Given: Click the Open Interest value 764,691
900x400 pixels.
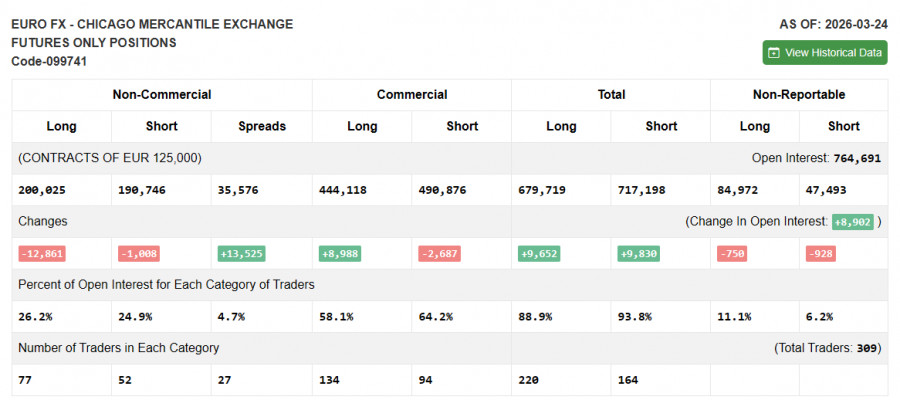Looking at the screenshot, I should (x=856, y=158).
